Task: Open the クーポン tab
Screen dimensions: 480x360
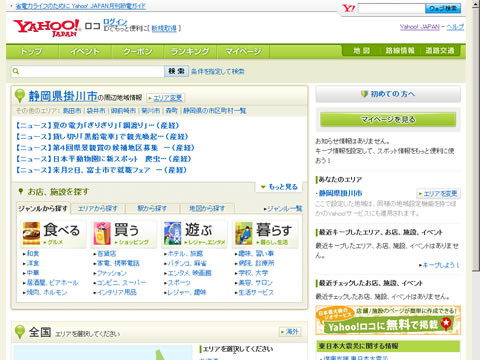Action: coord(138,52)
